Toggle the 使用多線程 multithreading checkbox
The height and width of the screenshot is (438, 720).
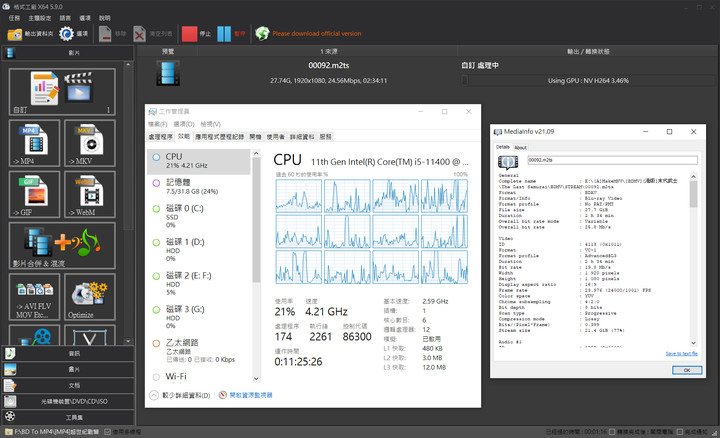tap(107, 432)
